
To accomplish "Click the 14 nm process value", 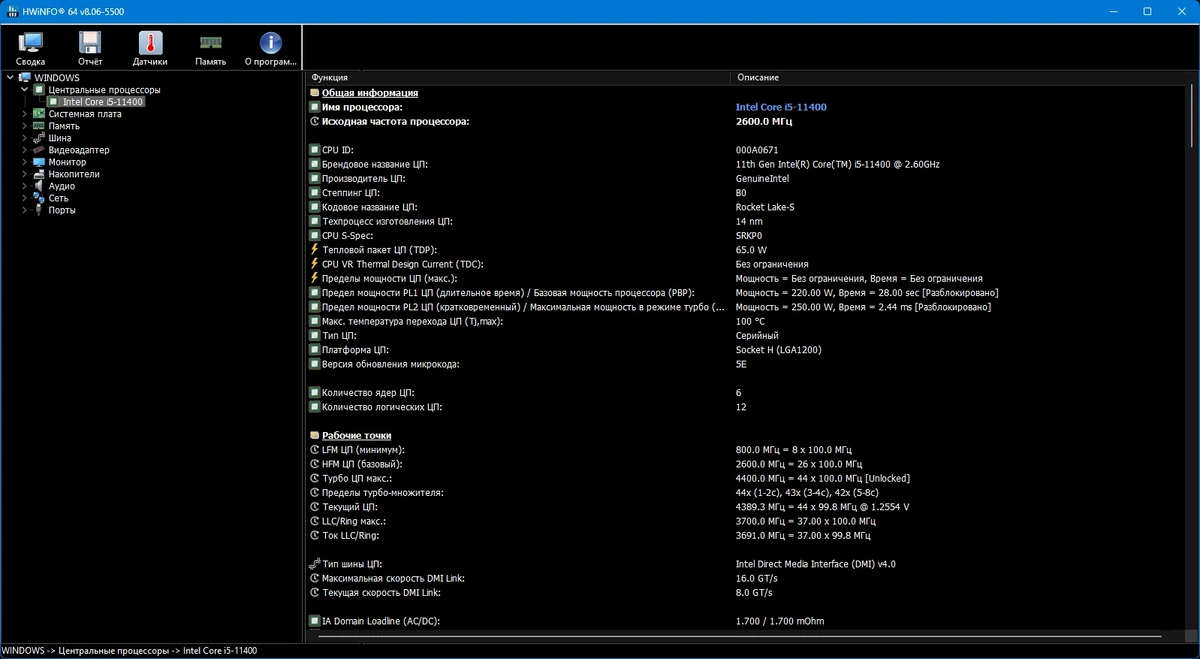I will coord(749,221).
